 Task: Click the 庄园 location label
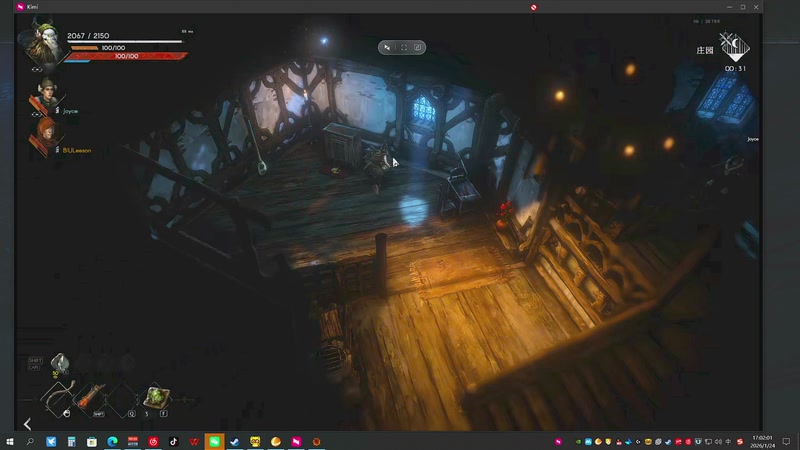click(705, 51)
